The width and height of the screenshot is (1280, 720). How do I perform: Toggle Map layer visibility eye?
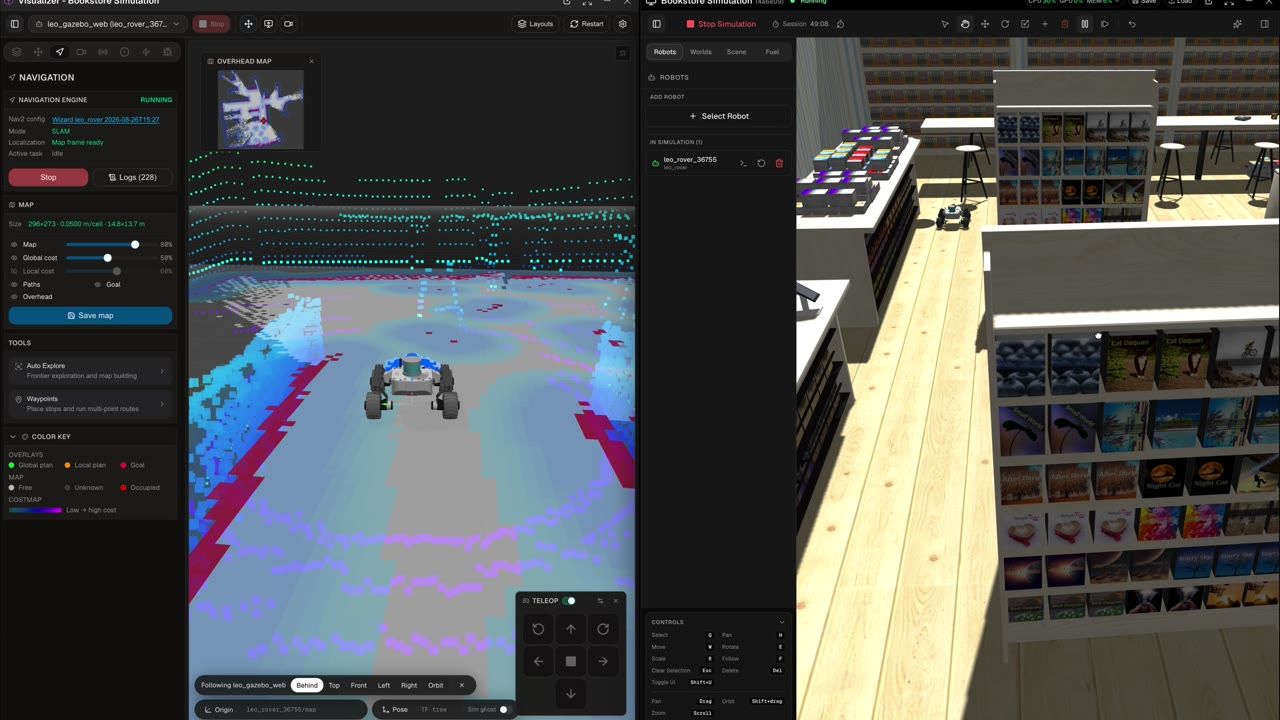(x=14, y=244)
